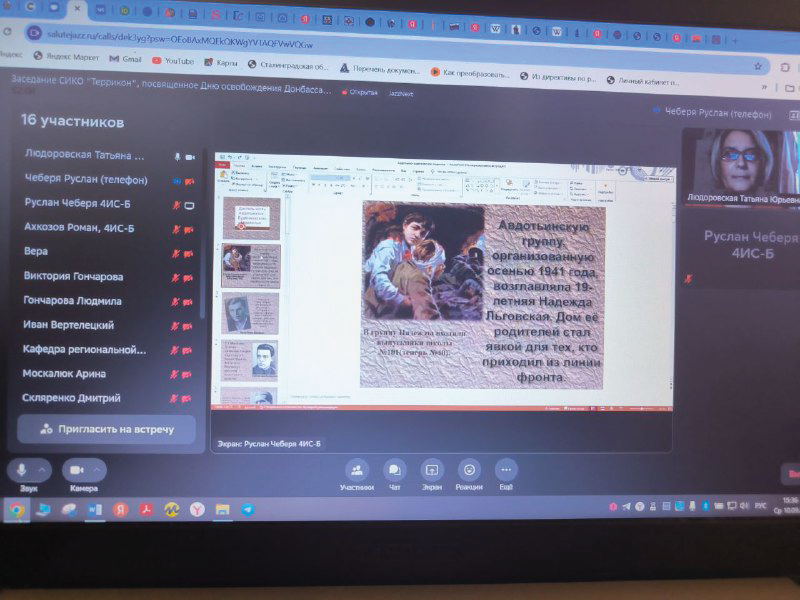This screenshot has width=800, height=600.
Task: Toggle the Камера video button
Action: (77, 470)
